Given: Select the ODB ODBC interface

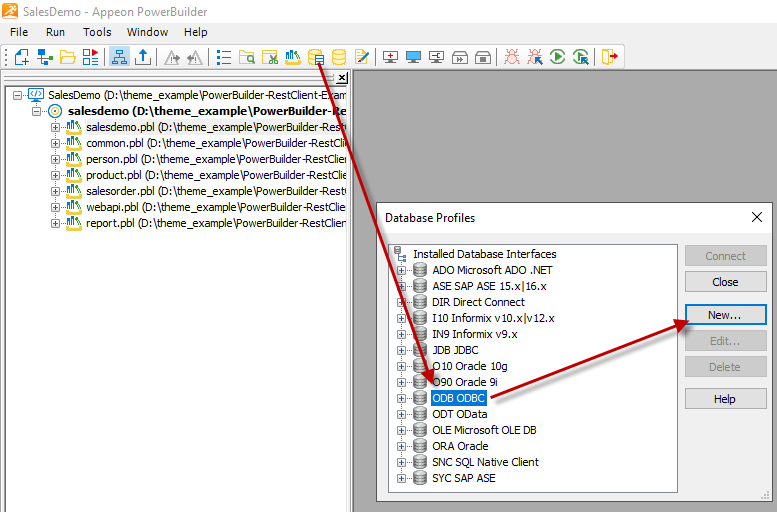Looking at the screenshot, I should 458,398.
